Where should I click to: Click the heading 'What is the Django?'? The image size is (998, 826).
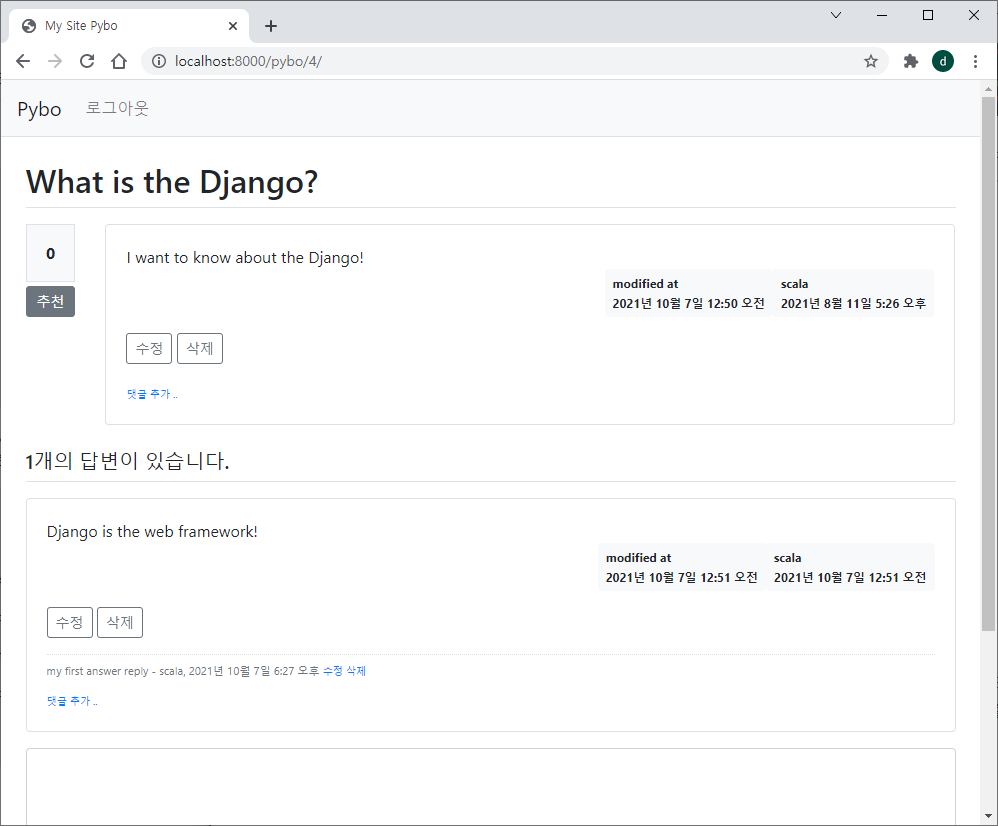172,182
